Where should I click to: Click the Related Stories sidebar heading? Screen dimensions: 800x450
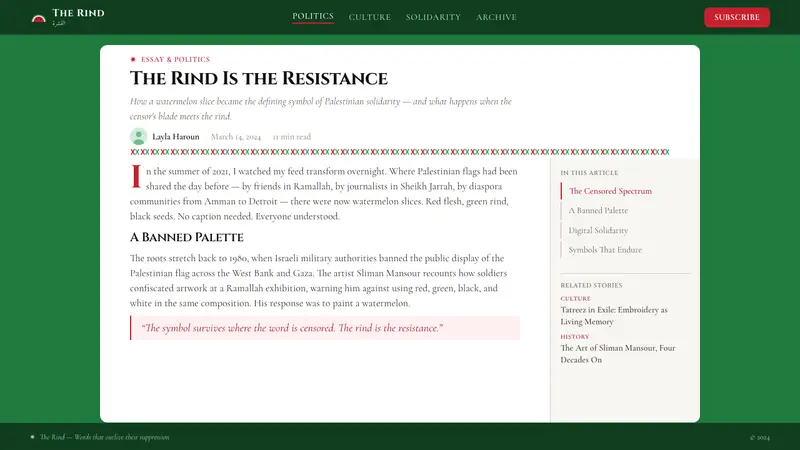591,285
